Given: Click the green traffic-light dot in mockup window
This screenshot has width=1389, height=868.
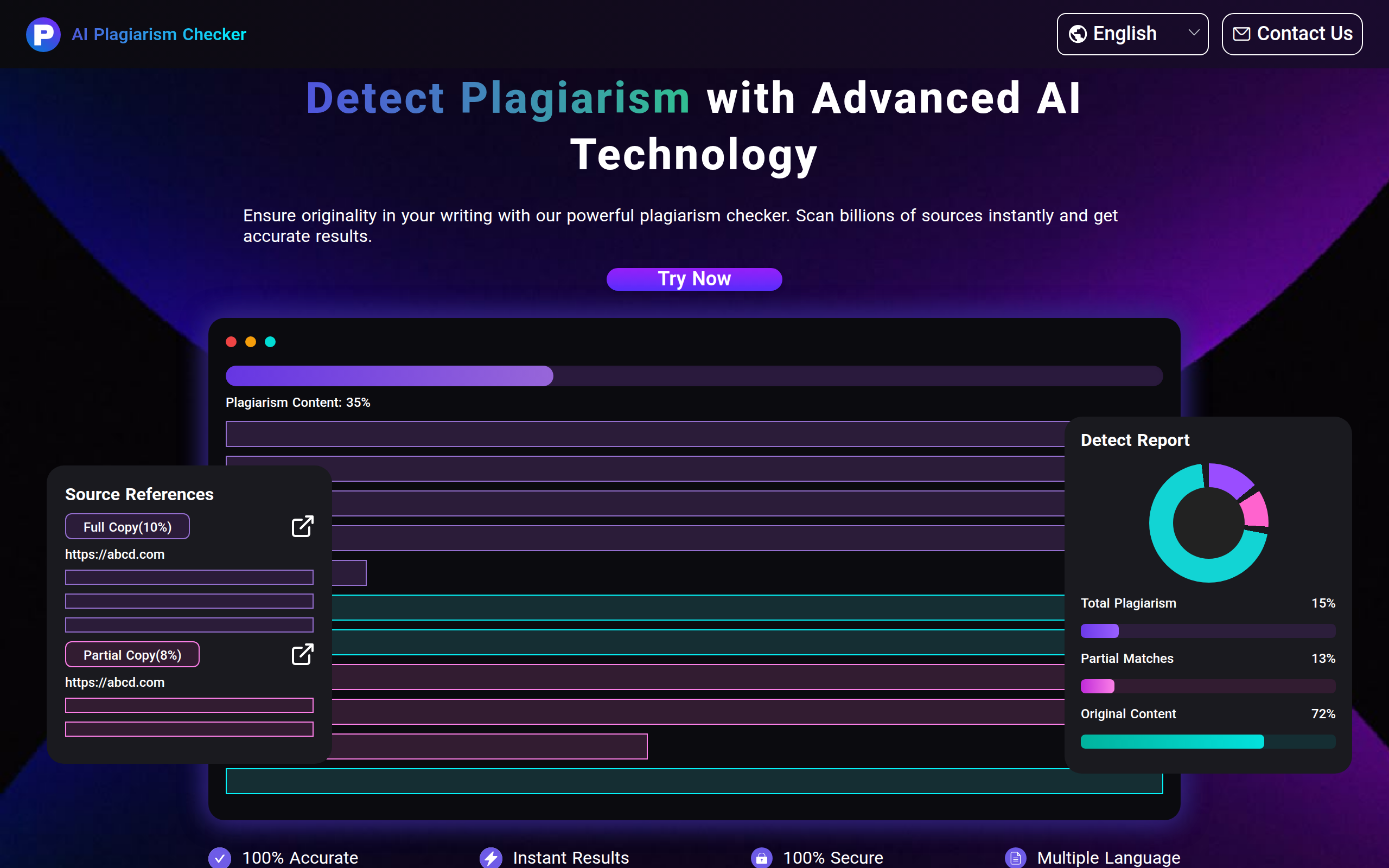Looking at the screenshot, I should point(270,342).
